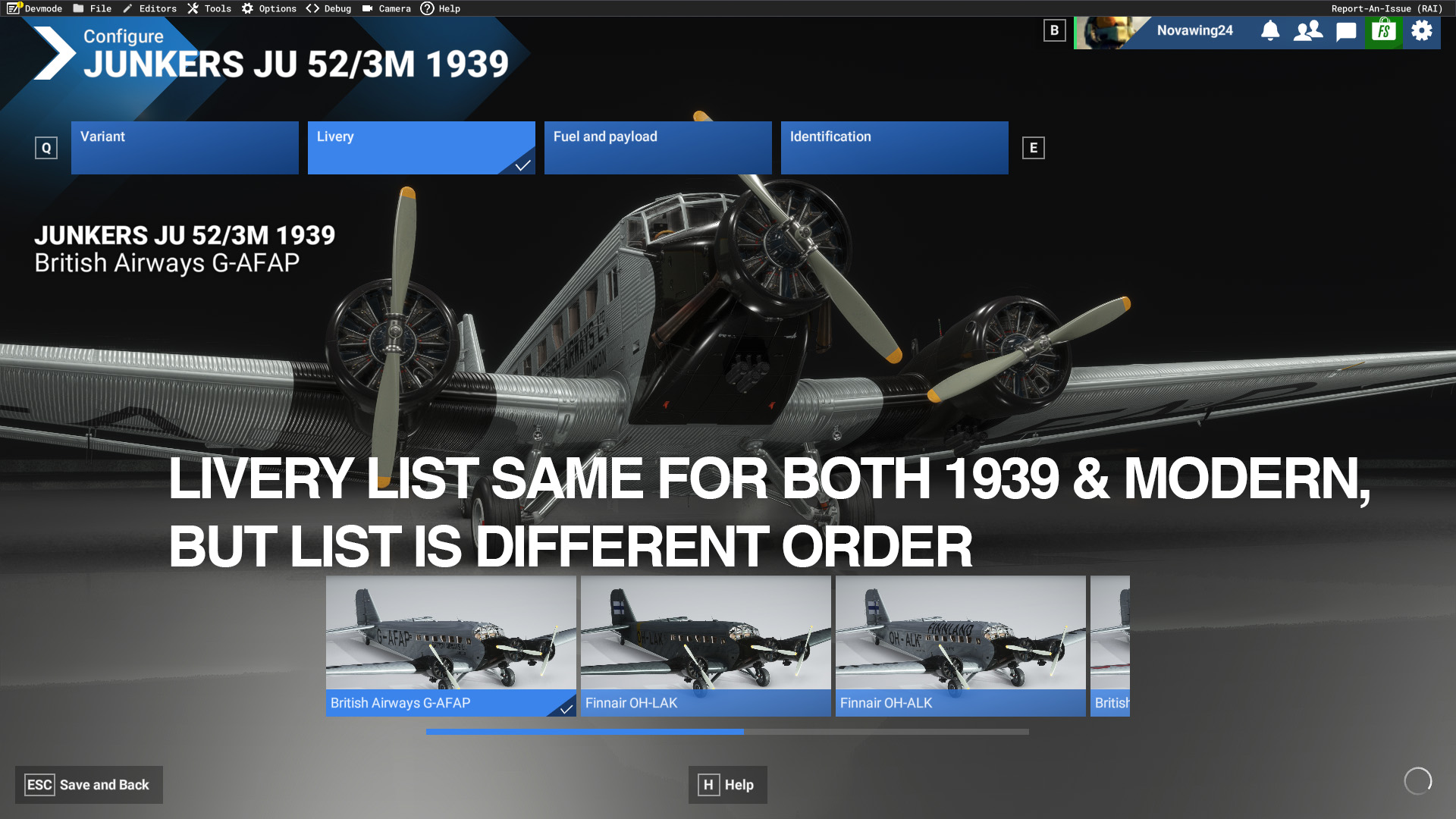Open the Options menu
Screen dimensions: 1456x819
(x=269, y=8)
